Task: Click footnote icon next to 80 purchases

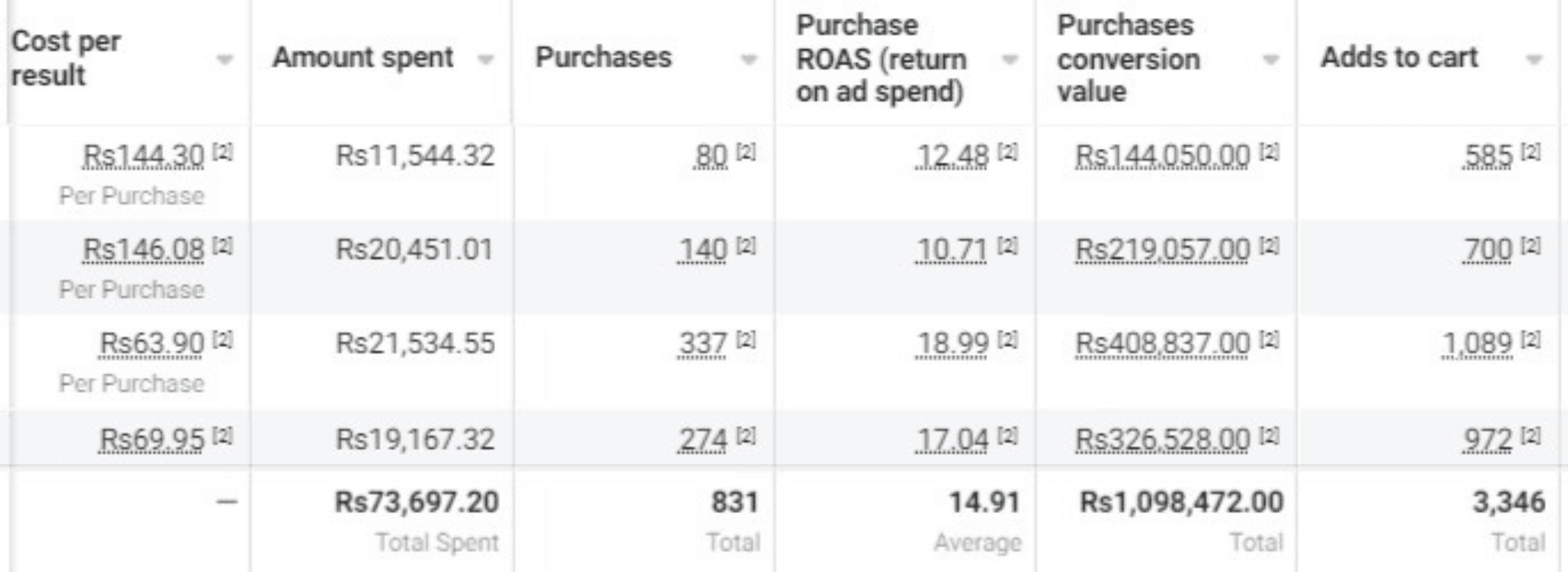Action: [746, 151]
